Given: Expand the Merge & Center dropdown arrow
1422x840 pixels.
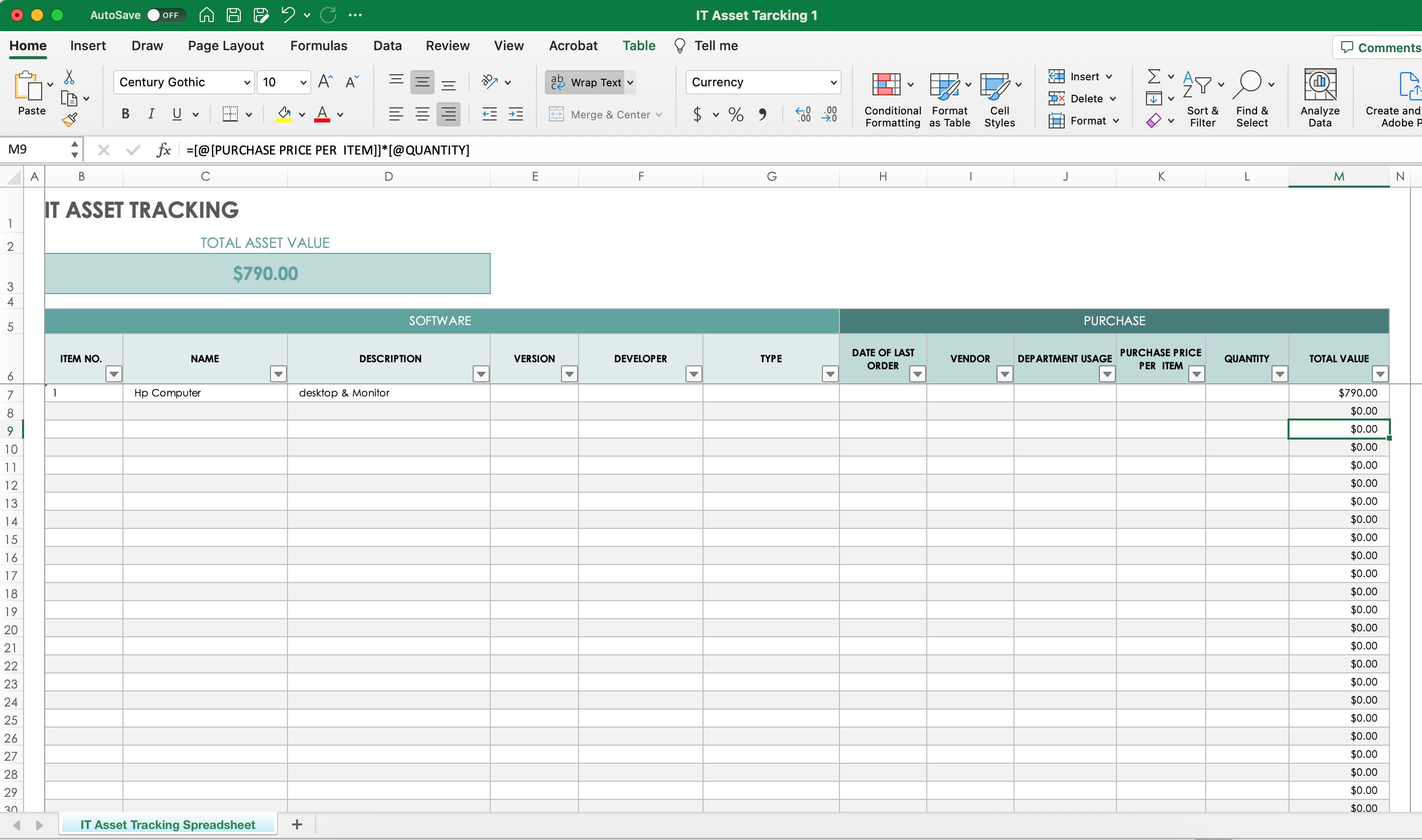Looking at the screenshot, I should pyautogui.click(x=659, y=115).
